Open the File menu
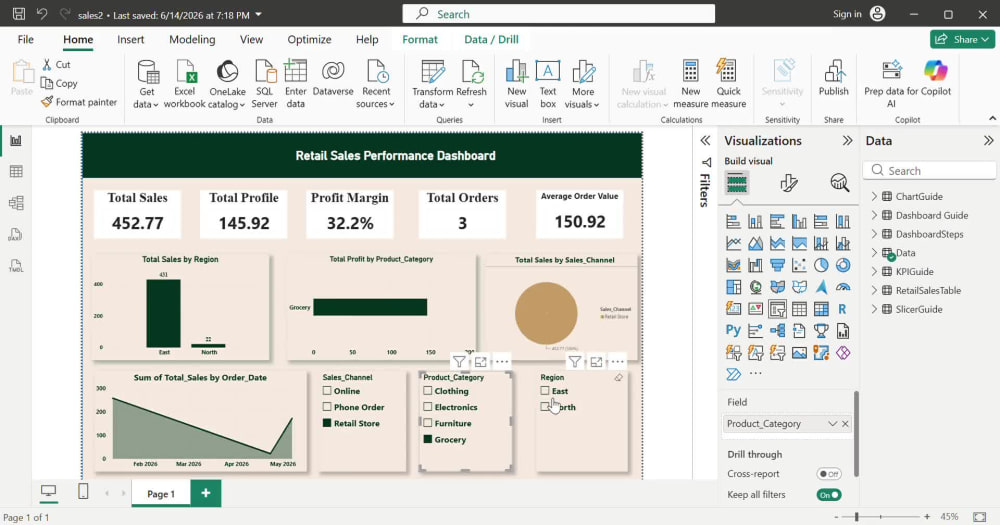Viewport: 1000px width, 525px height. pos(26,40)
